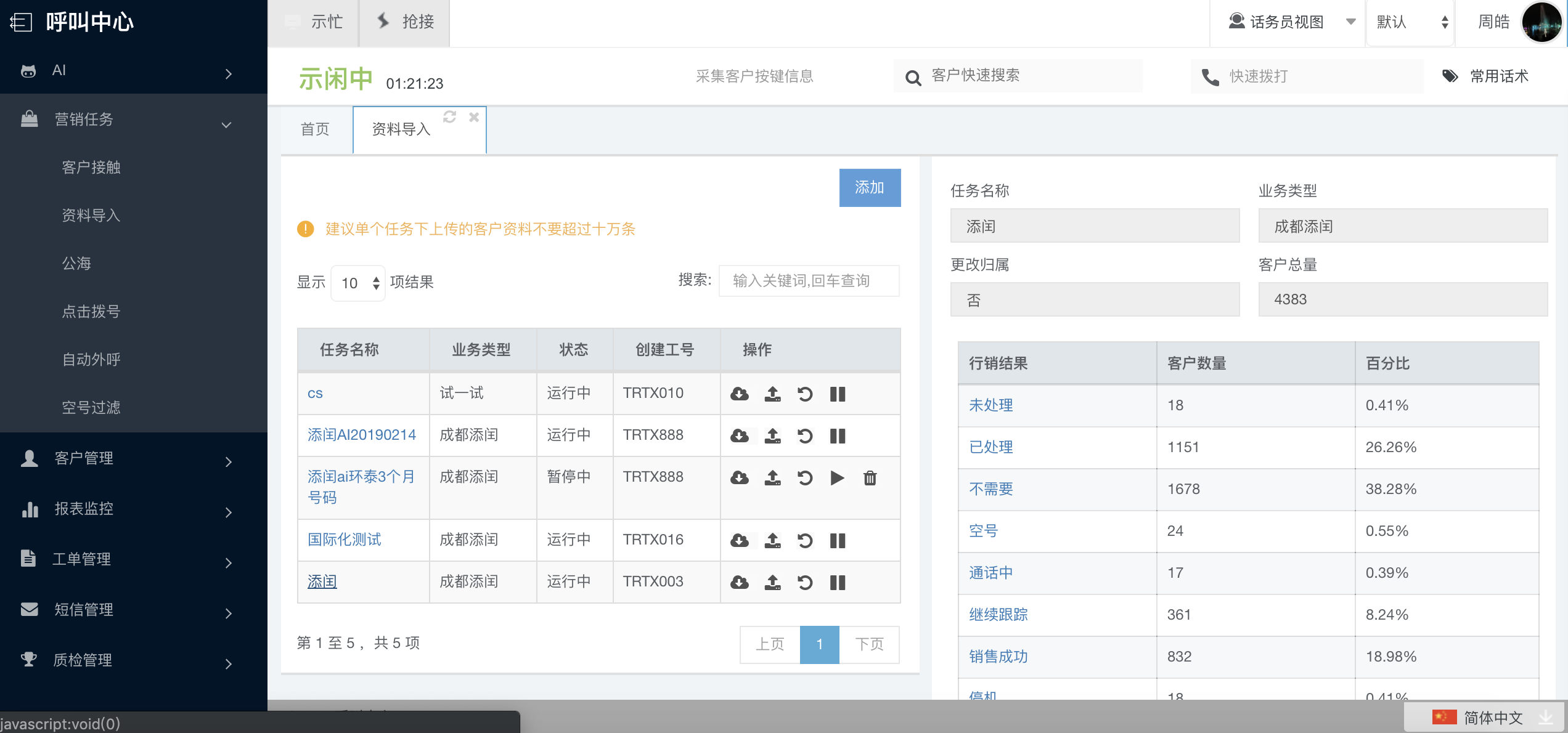Switch to the 首页 tab
Screen dimensions: 1568x733
tap(315, 129)
